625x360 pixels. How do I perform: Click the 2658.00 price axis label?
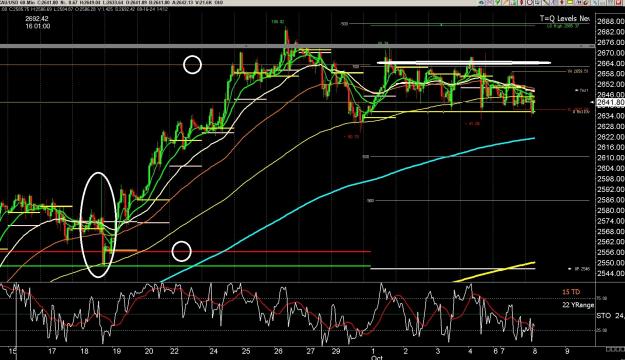611,74
